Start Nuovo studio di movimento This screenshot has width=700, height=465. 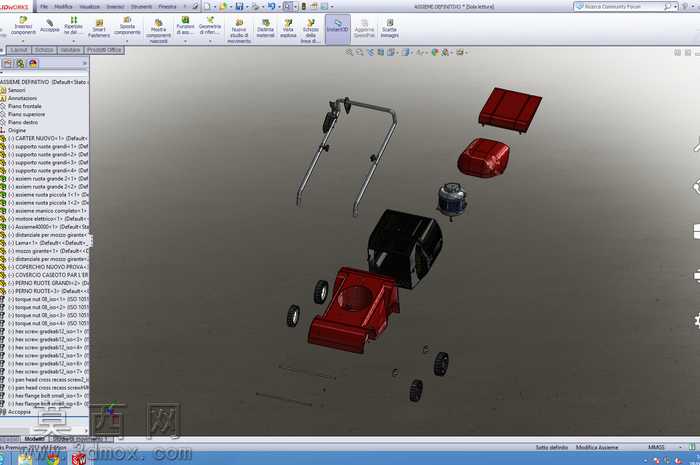(x=239, y=31)
